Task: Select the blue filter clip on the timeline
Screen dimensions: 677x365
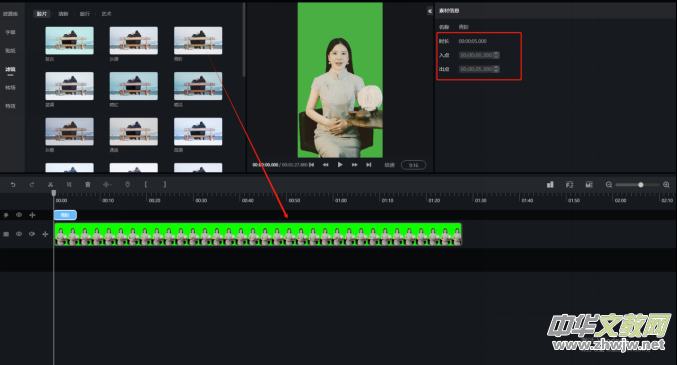Action: click(65, 215)
